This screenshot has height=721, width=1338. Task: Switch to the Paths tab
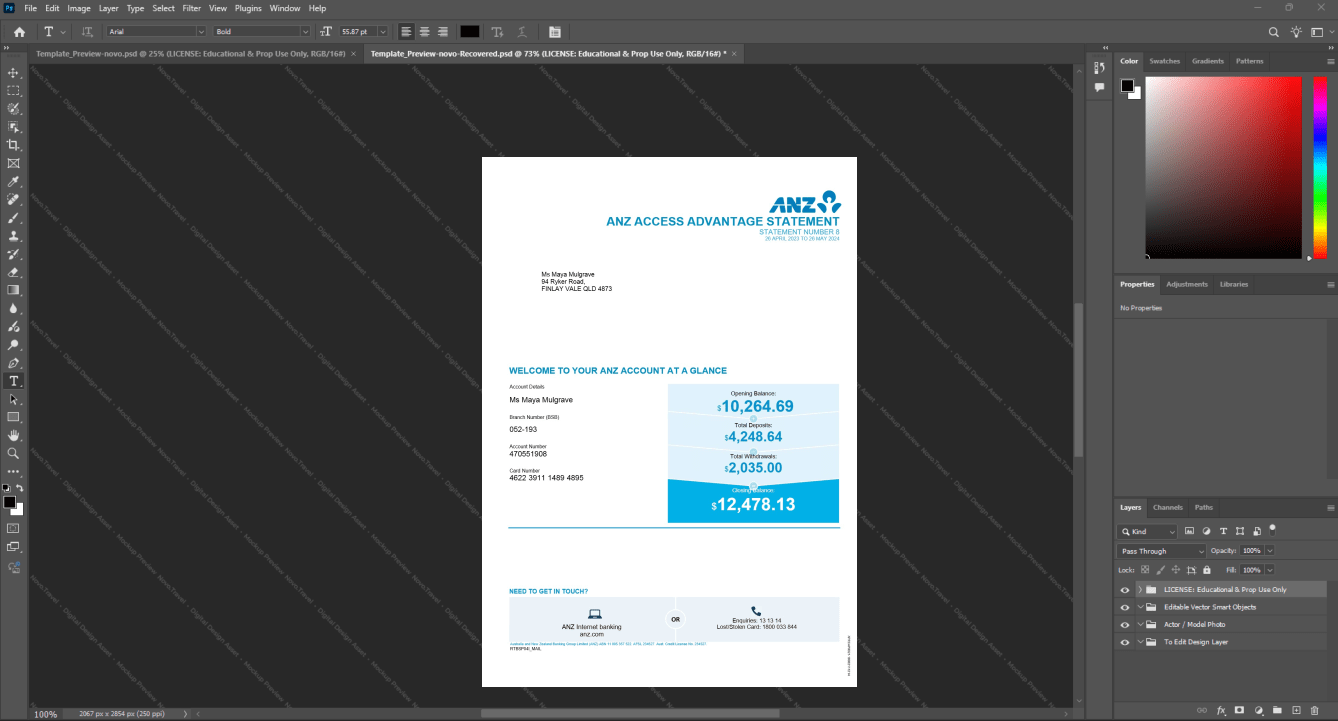pyautogui.click(x=1204, y=507)
